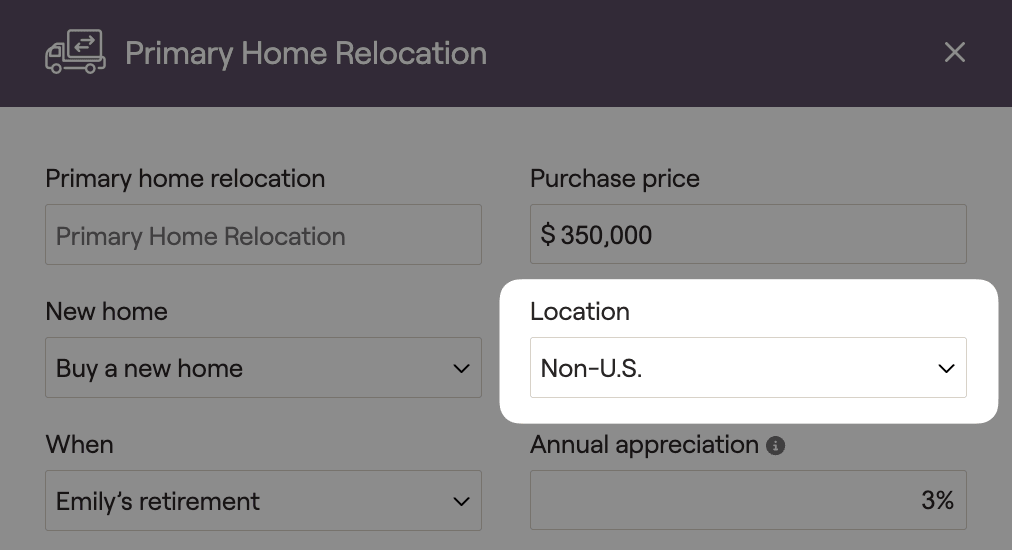Viewport: 1012px width, 550px height.
Task: Click the Annual appreciation 3% field
Action: 748,500
